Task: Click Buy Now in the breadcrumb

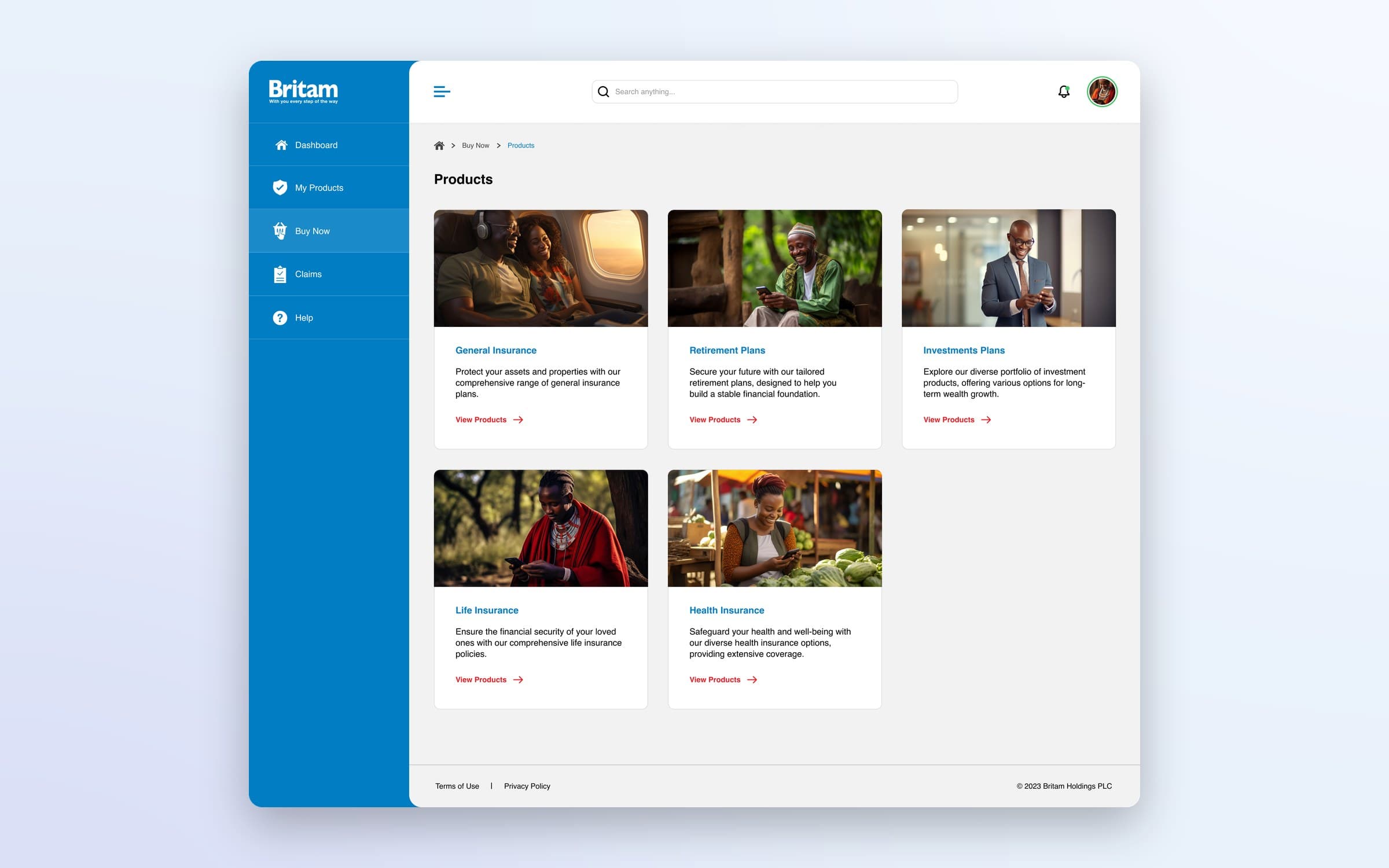Action: pyautogui.click(x=475, y=145)
